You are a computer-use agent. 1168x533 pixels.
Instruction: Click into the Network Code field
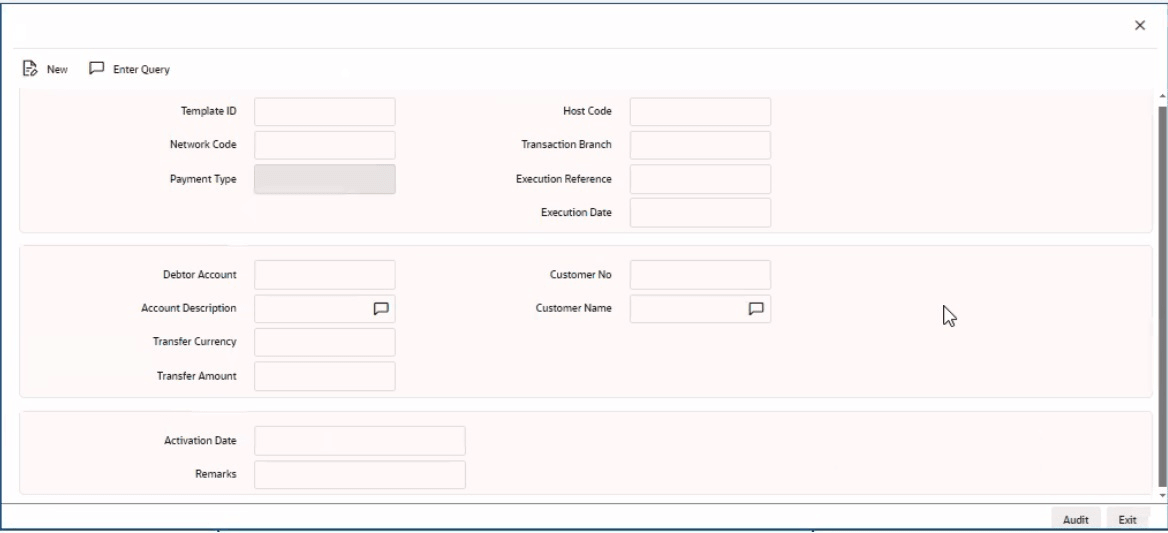tap(325, 145)
